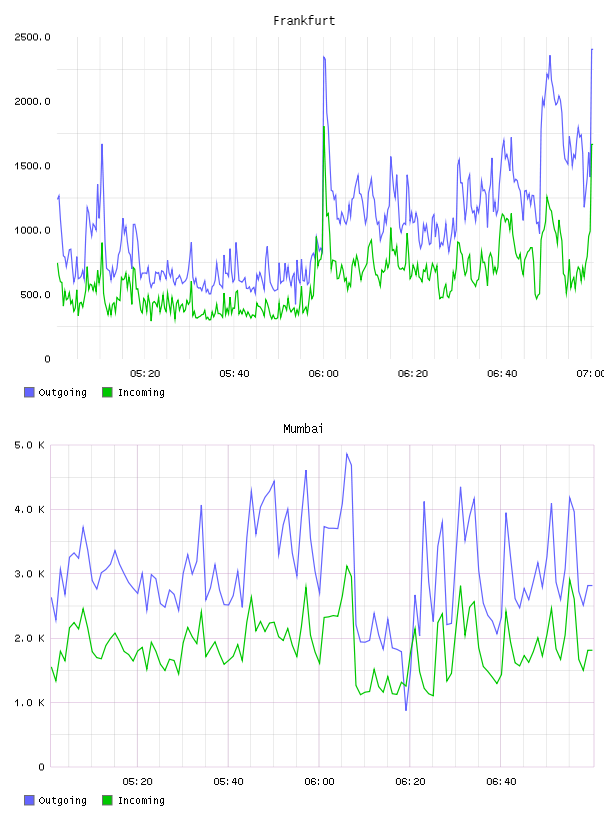Viewport: 608px width, 816px height.
Task: Click Mumbai x-axis label 06:40
Action: tap(501, 782)
